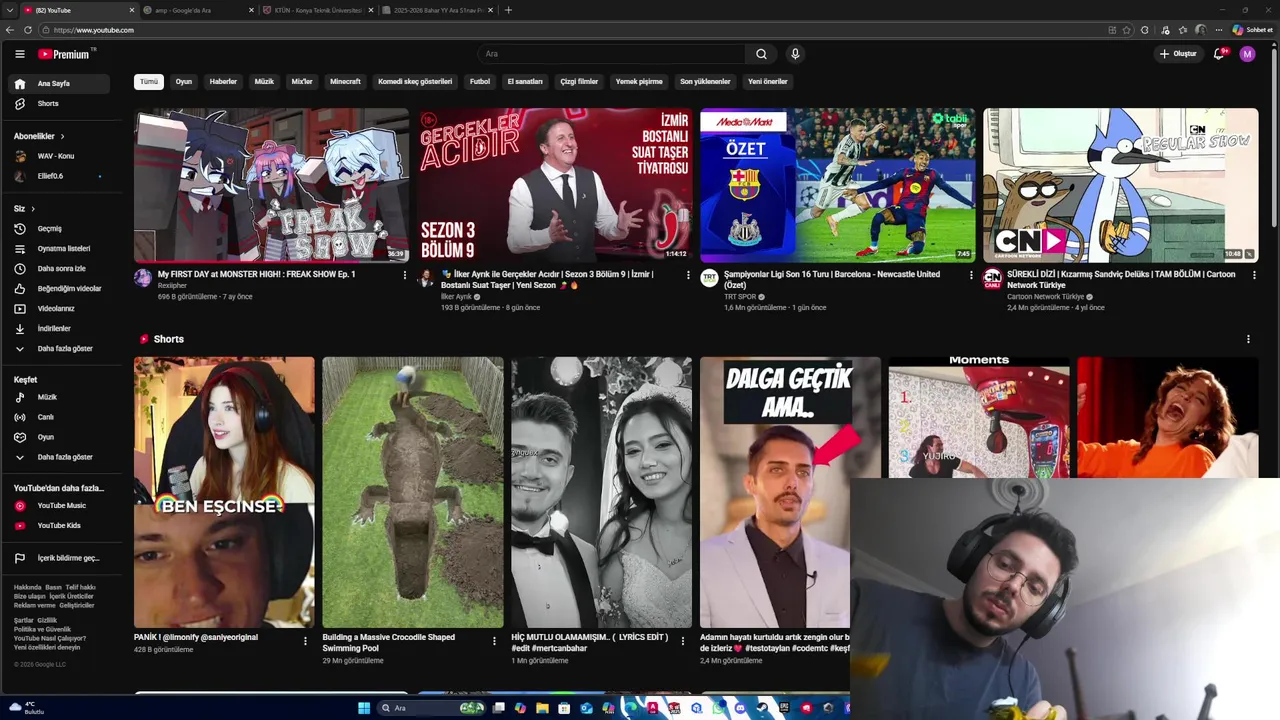Start voice search with the microphone
The width and height of the screenshot is (1280, 720).
[795, 54]
